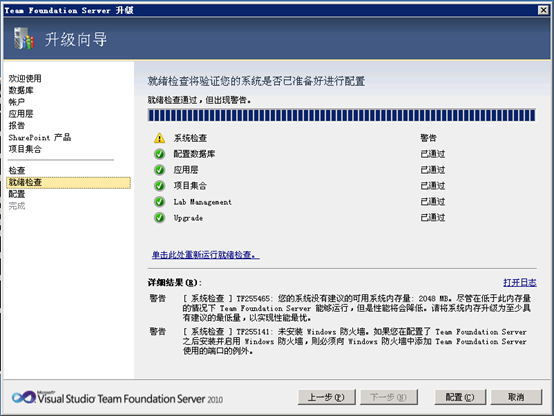Click the 已通过 status of 配置数据库
This screenshot has width=554, height=416.
click(x=433, y=154)
